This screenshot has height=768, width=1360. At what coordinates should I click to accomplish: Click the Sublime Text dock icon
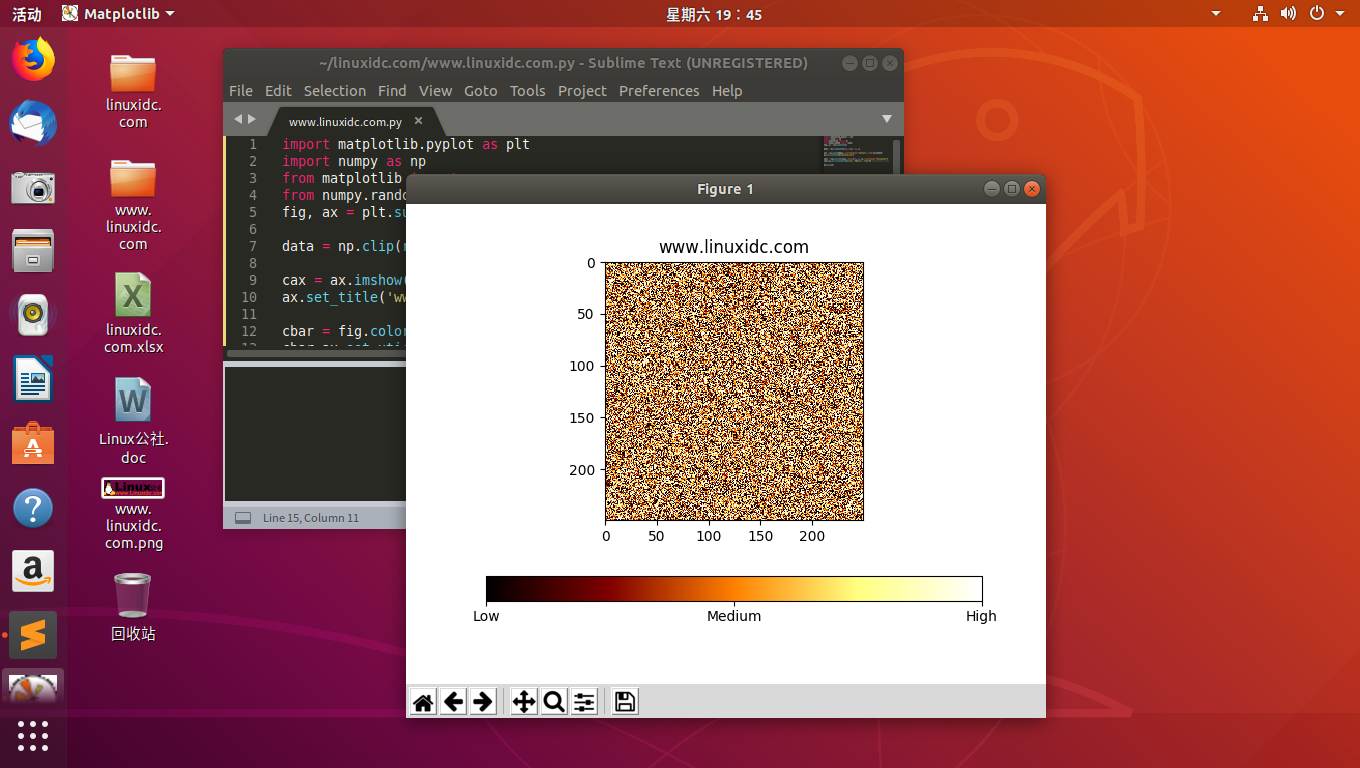tap(33, 635)
